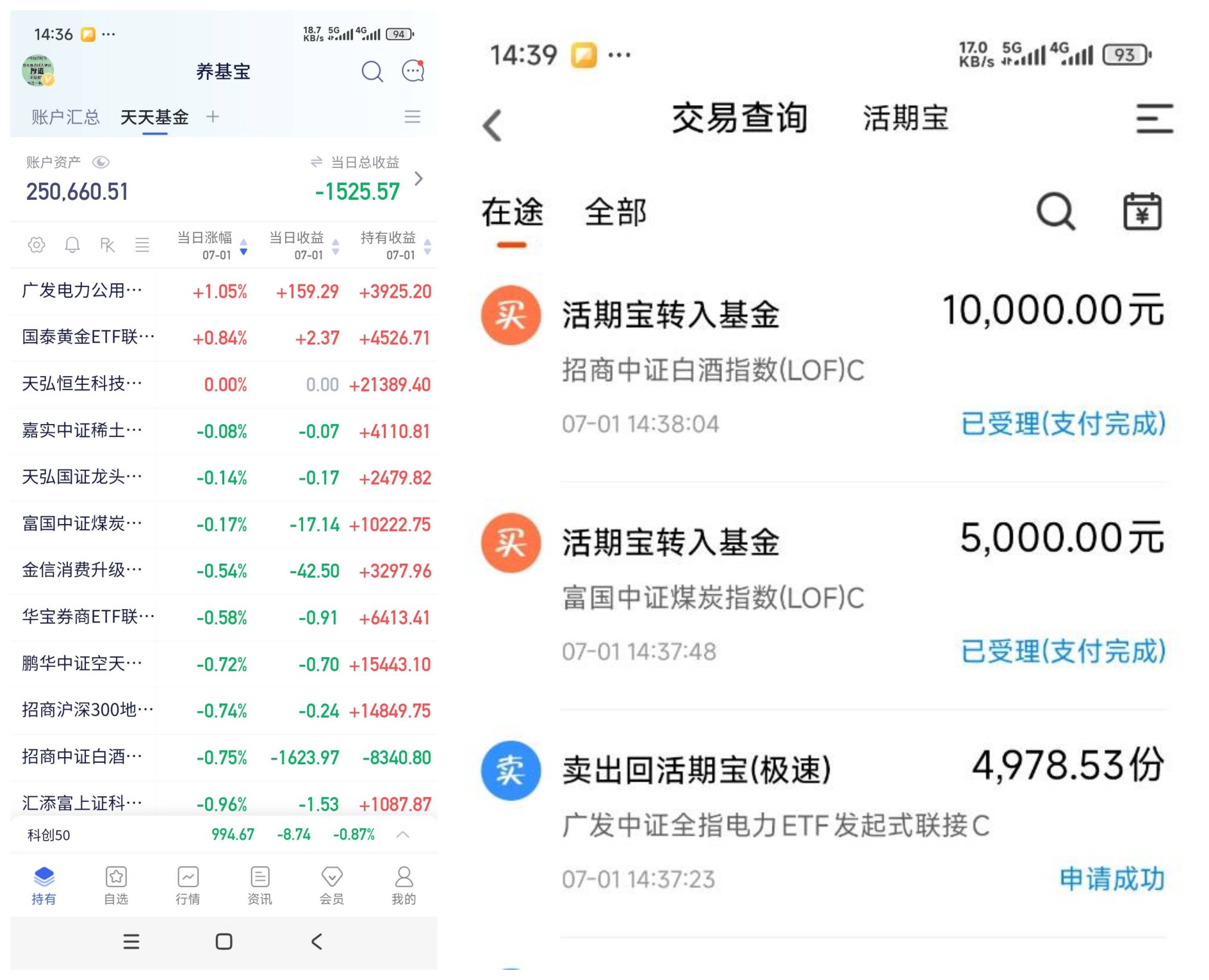Image resolution: width=1209 pixels, height=980 pixels.
Task: Go back from 交易查询 screen
Action: (x=493, y=125)
